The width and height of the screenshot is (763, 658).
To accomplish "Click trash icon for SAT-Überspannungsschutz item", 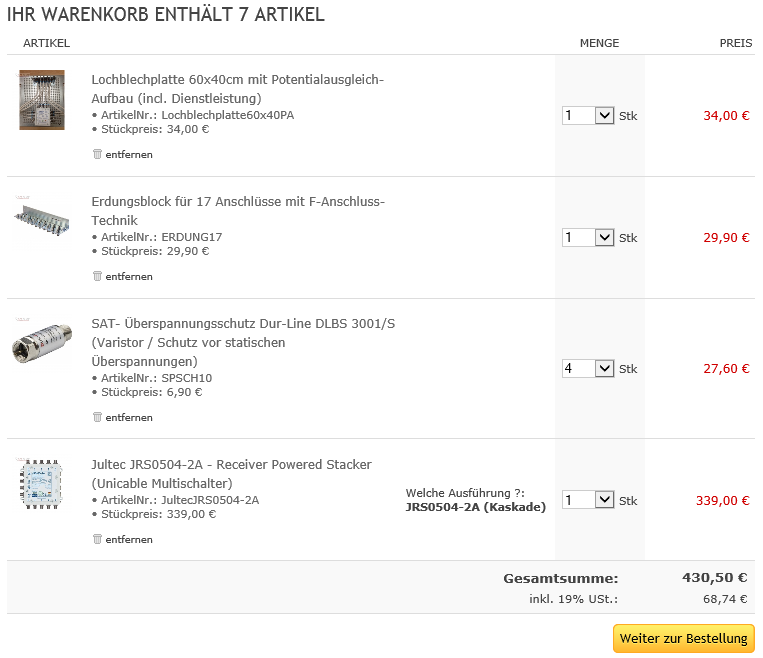I will tap(97, 417).
